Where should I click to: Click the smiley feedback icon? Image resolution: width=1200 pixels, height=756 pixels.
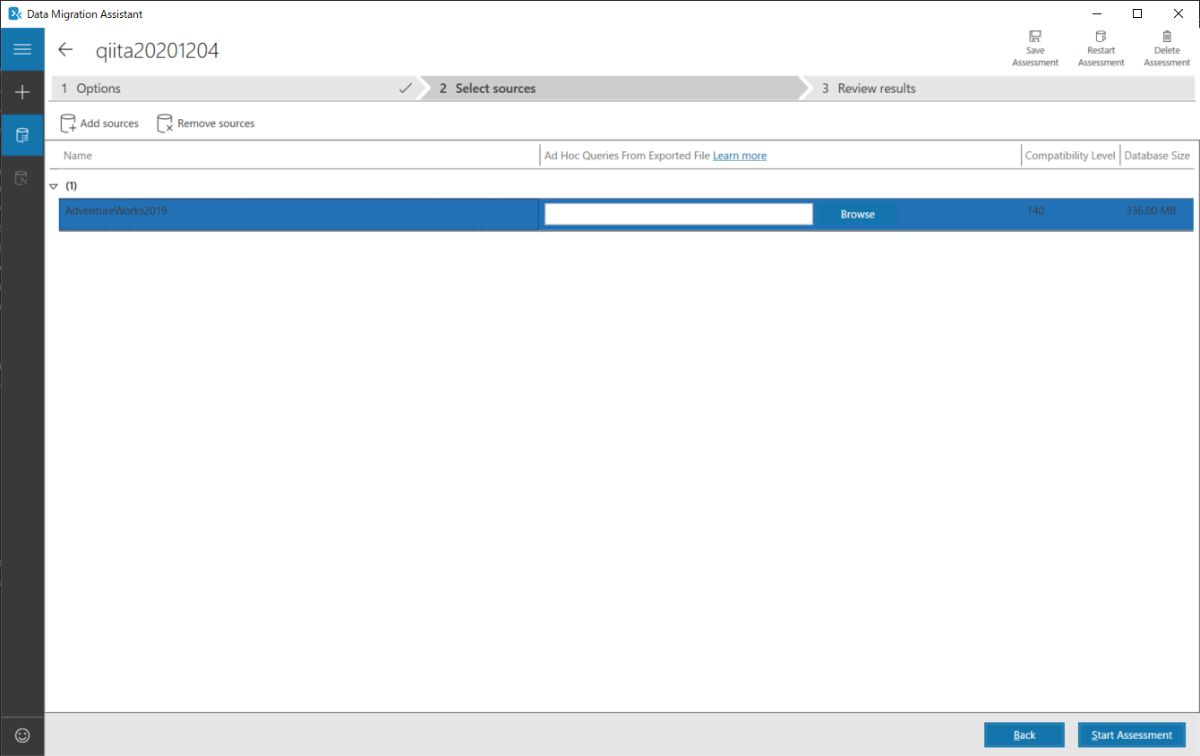[22, 735]
